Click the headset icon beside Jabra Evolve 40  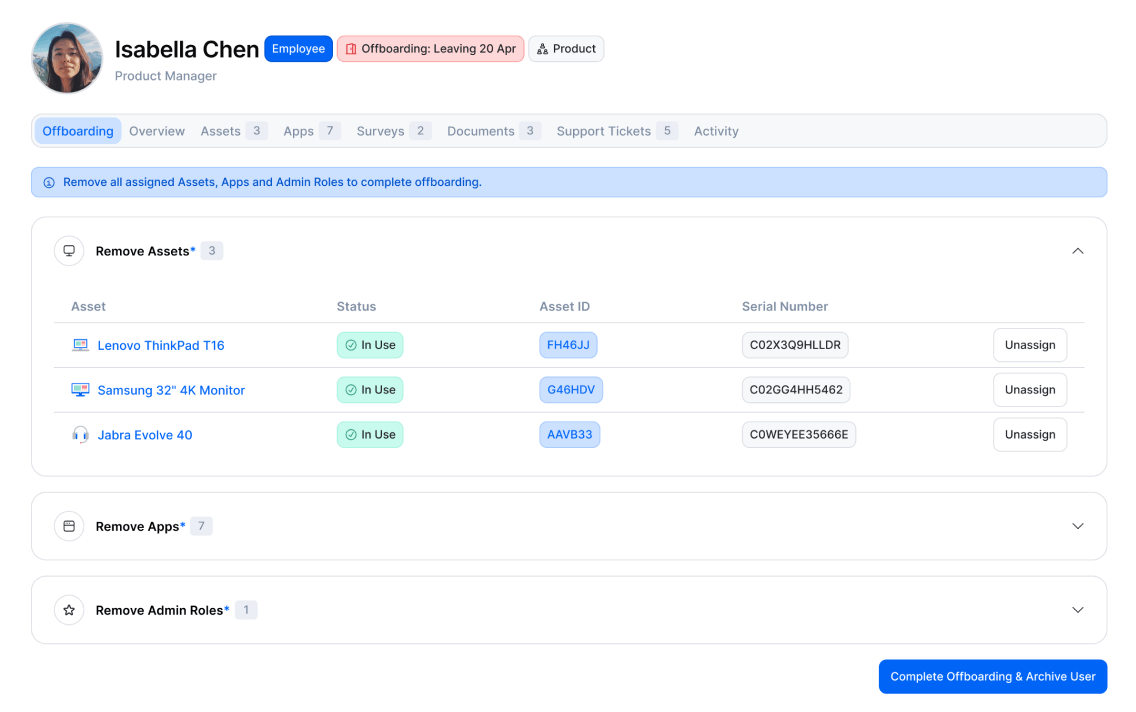[x=80, y=434]
